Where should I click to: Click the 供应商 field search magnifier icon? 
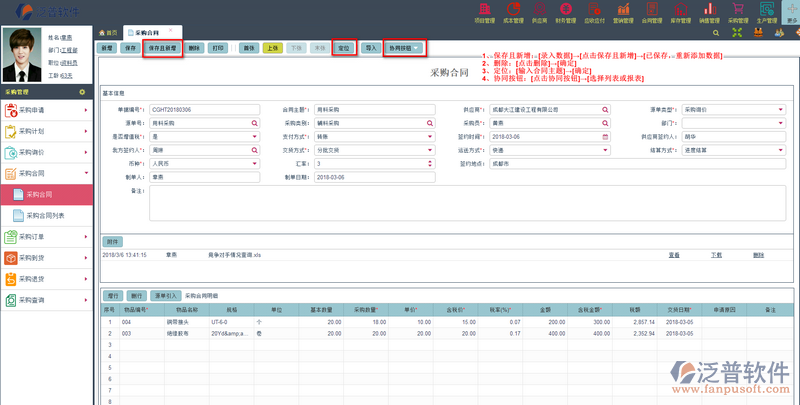click(605, 110)
